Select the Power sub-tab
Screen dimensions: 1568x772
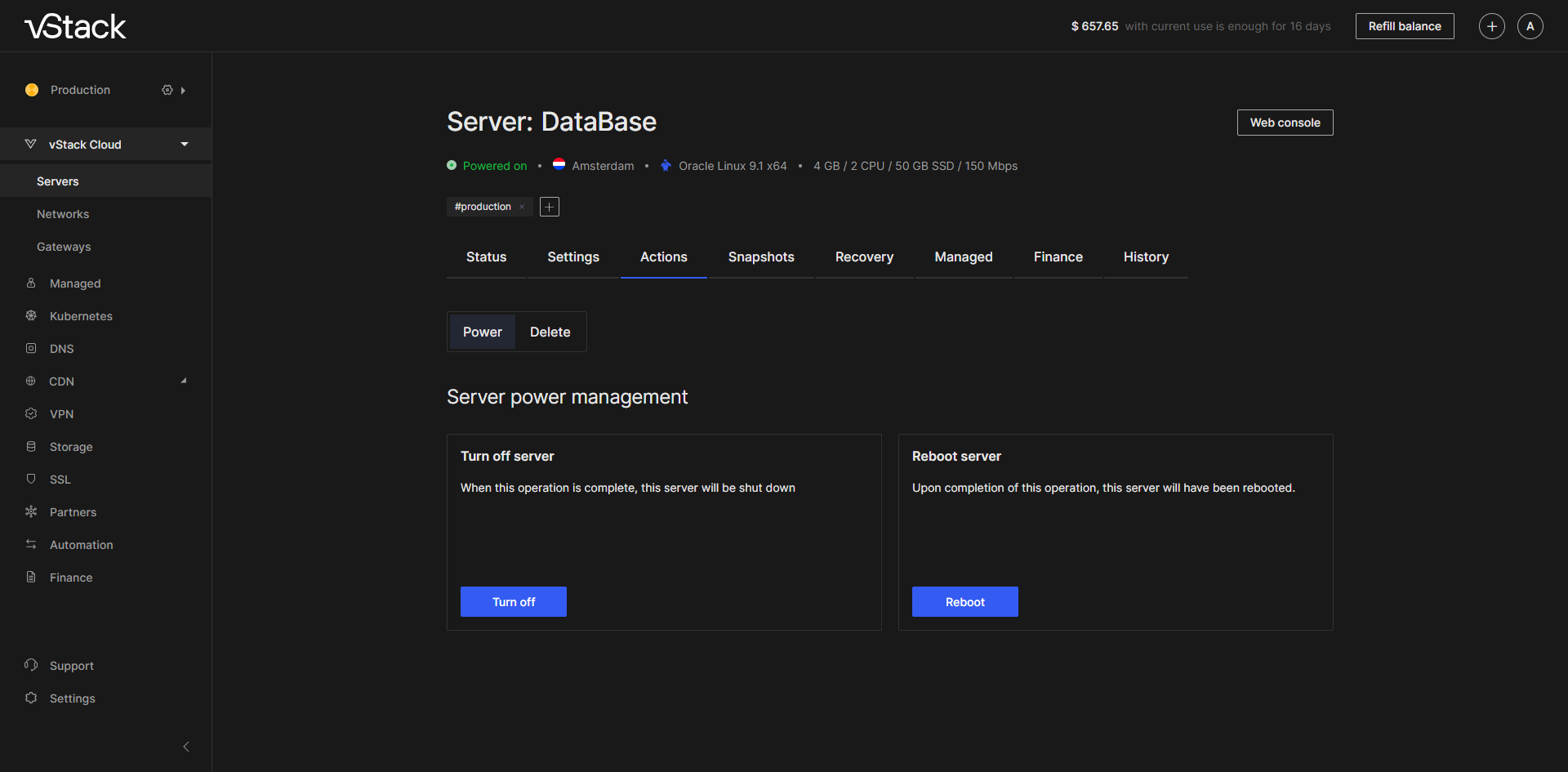483,332
